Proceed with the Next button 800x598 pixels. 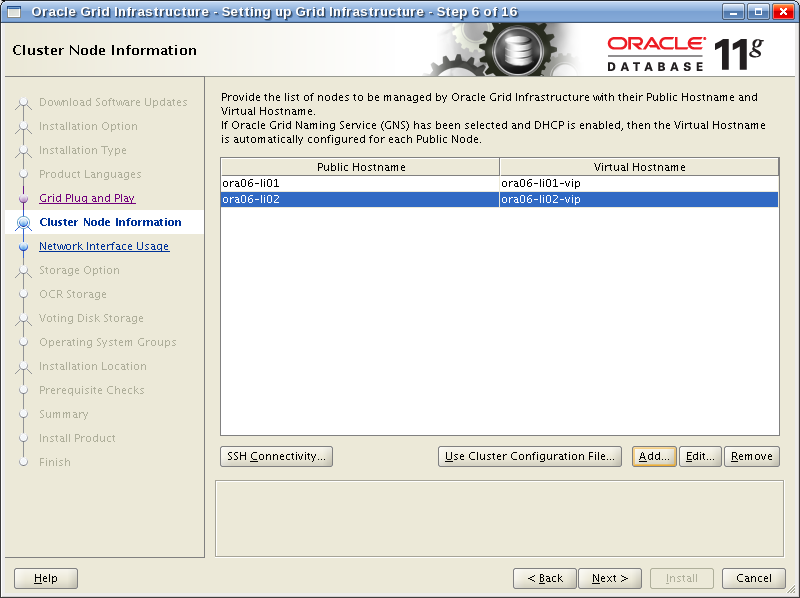click(x=609, y=578)
